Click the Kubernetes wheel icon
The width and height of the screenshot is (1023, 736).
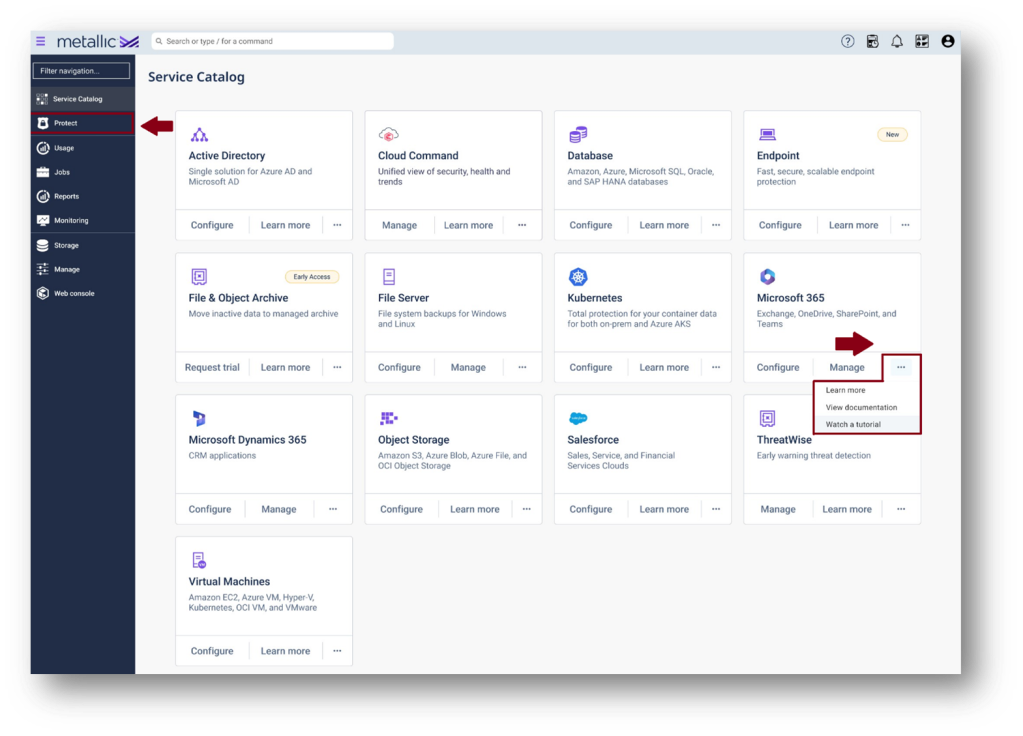pos(578,277)
